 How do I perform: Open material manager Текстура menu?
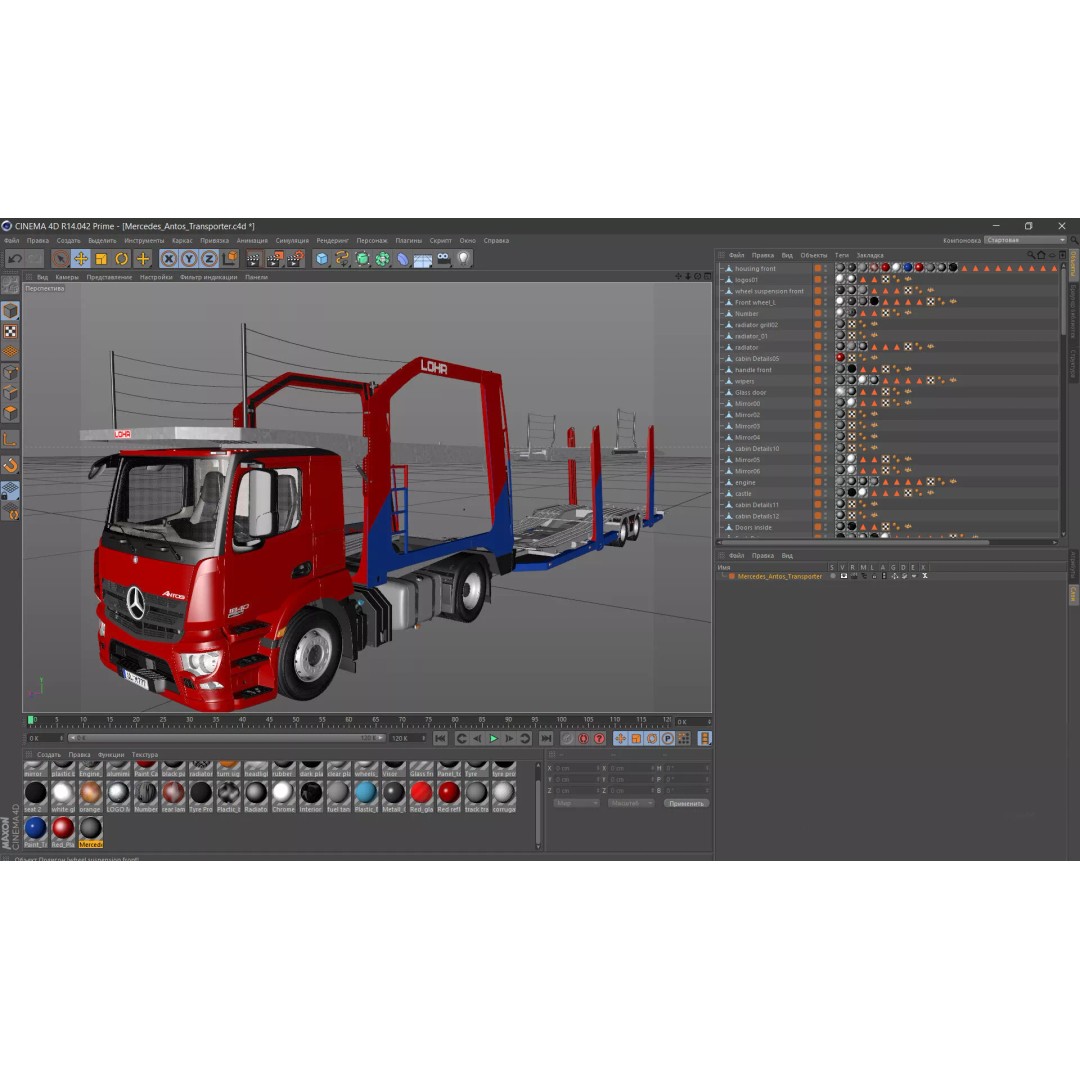point(145,755)
